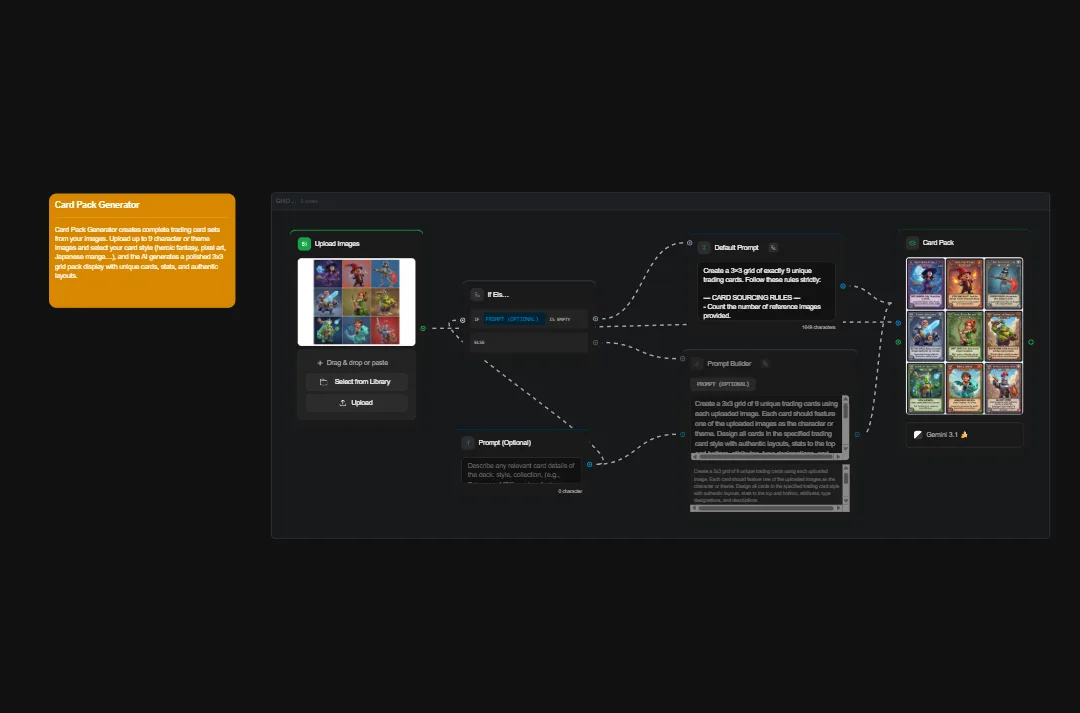Click the If Else node icon
The image size is (1080, 713).
tap(477, 295)
